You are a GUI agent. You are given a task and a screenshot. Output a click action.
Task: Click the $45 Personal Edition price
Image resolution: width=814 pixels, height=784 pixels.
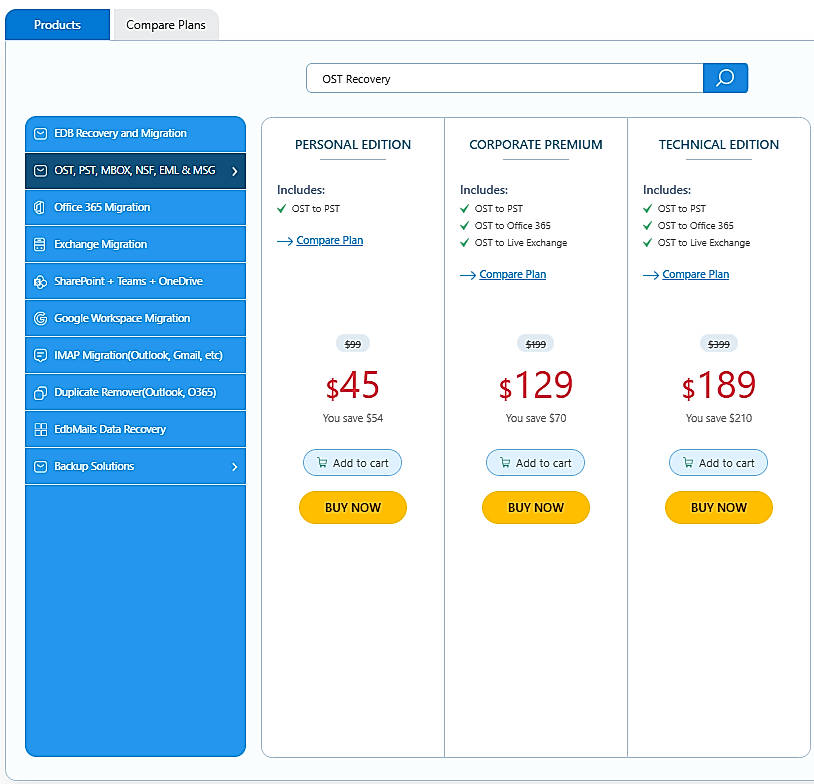[352, 385]
